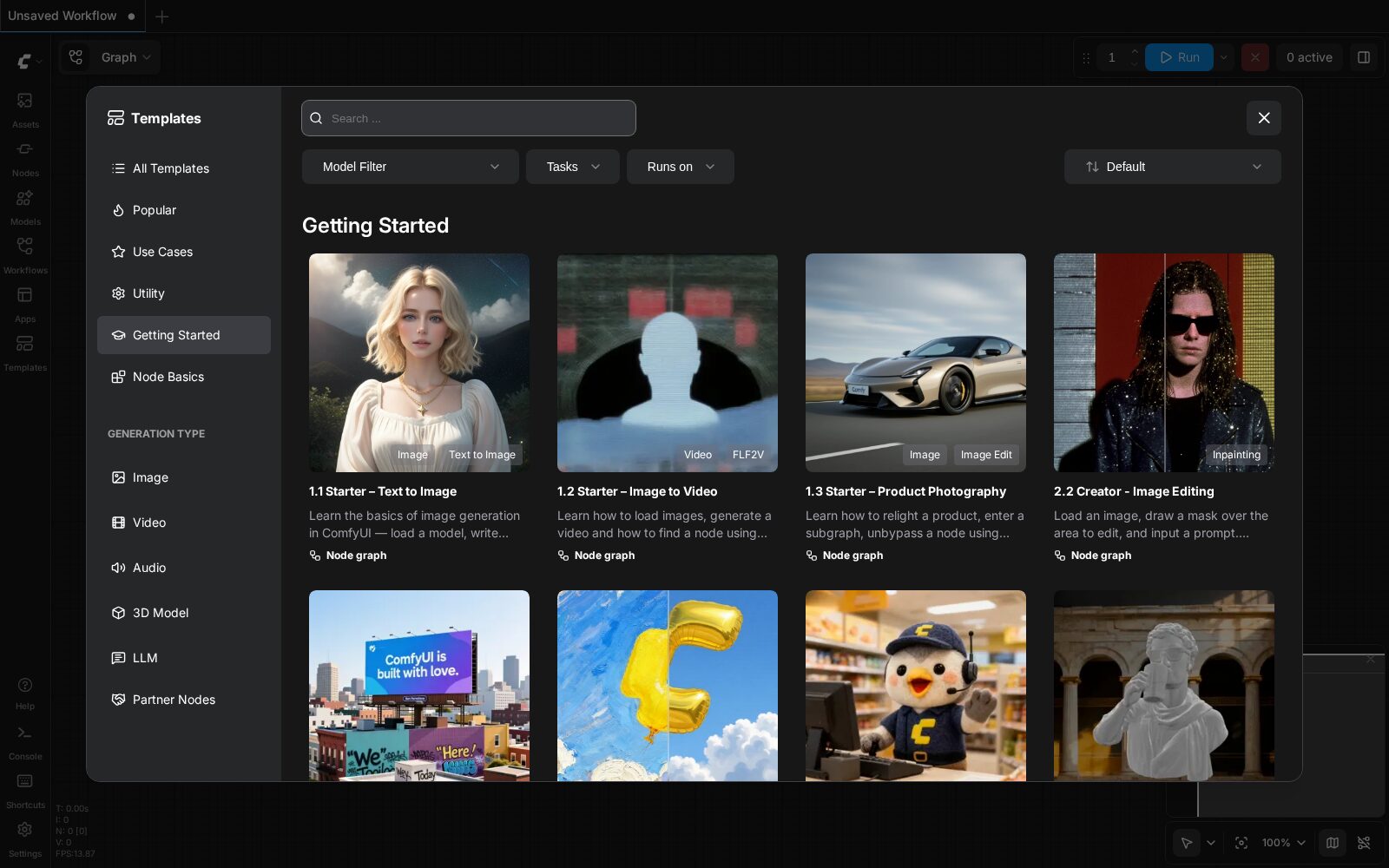
Task: Open Settings from the left sidebar
Action: click(25, 838)
